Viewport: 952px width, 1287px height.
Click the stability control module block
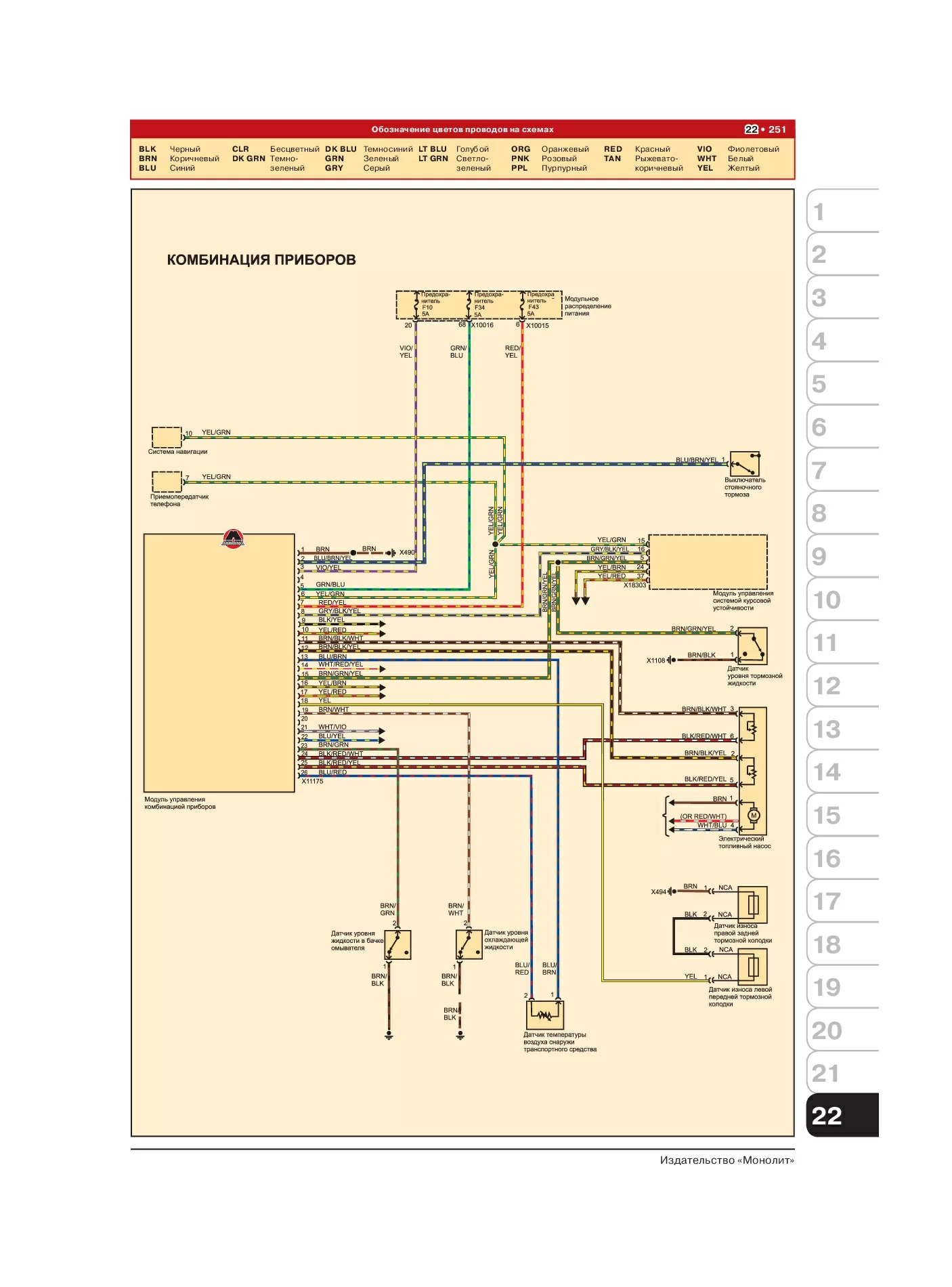pos(708,562)
